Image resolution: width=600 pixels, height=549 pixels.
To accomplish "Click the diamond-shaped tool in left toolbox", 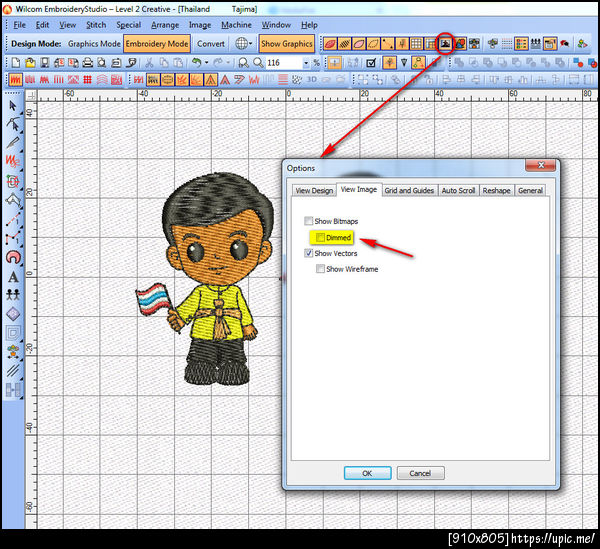I will tap(13, 314).
